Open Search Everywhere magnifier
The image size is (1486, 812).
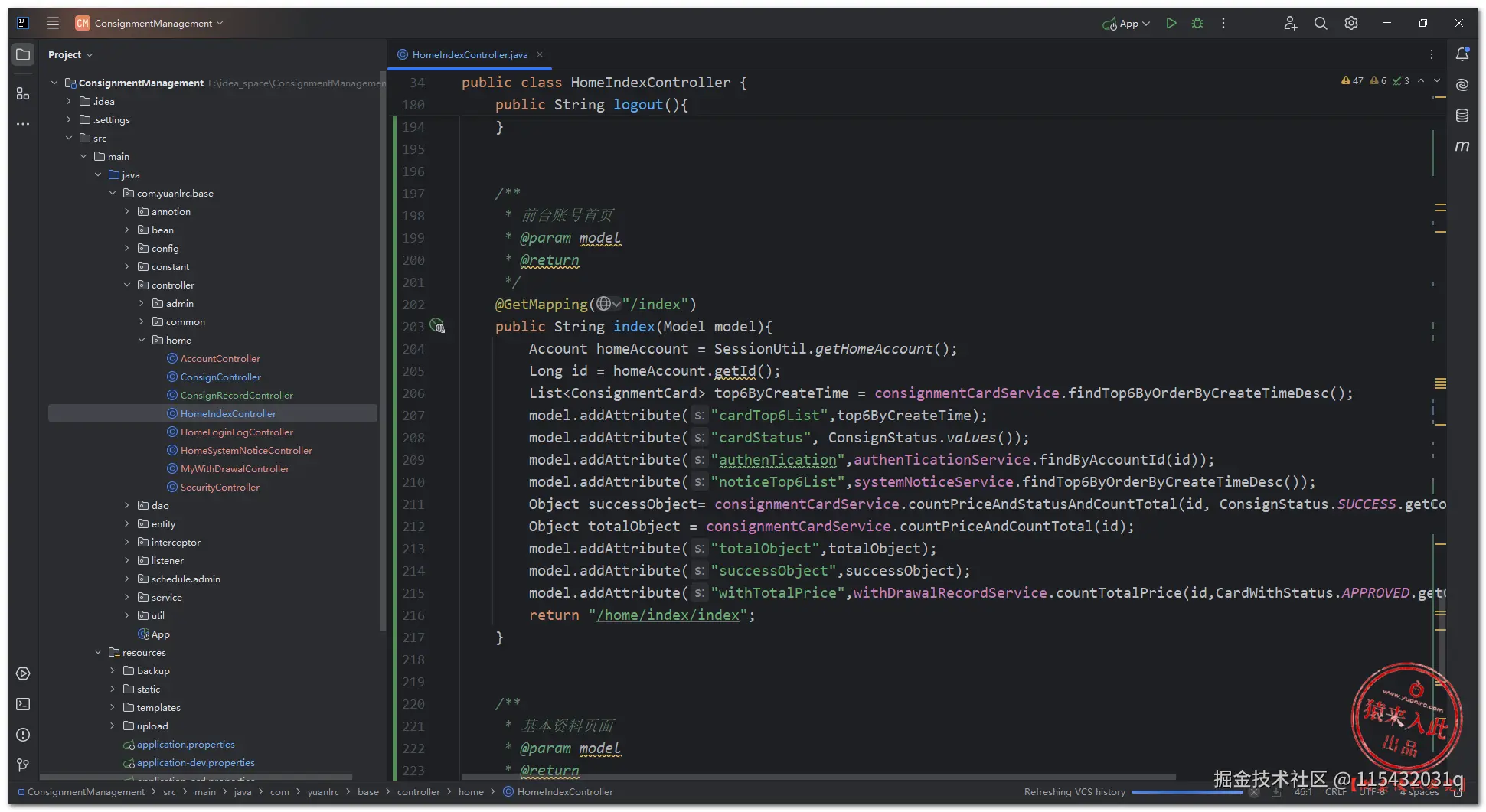click(x=1321, y=23)
